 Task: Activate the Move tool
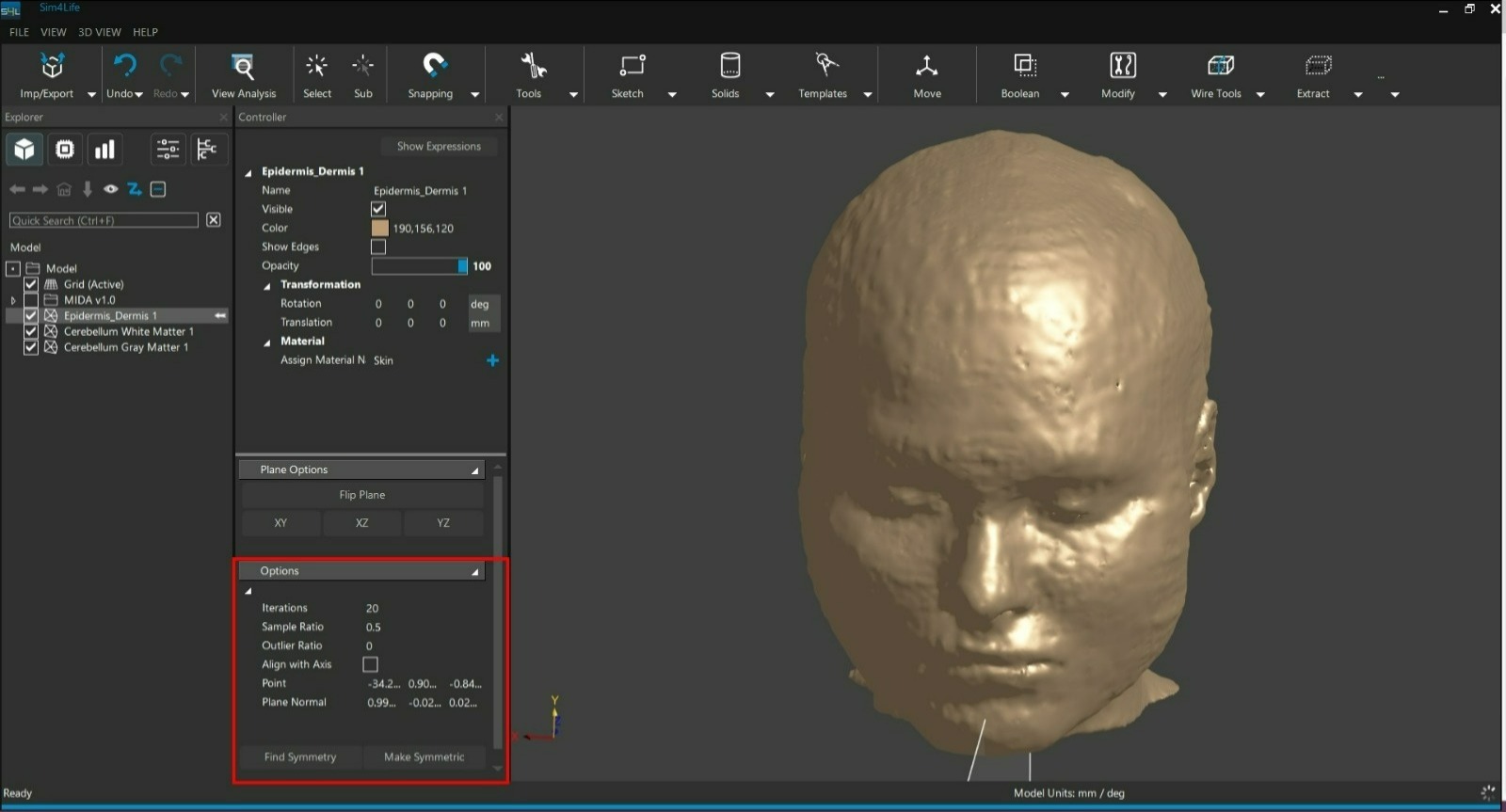(926, 67)
